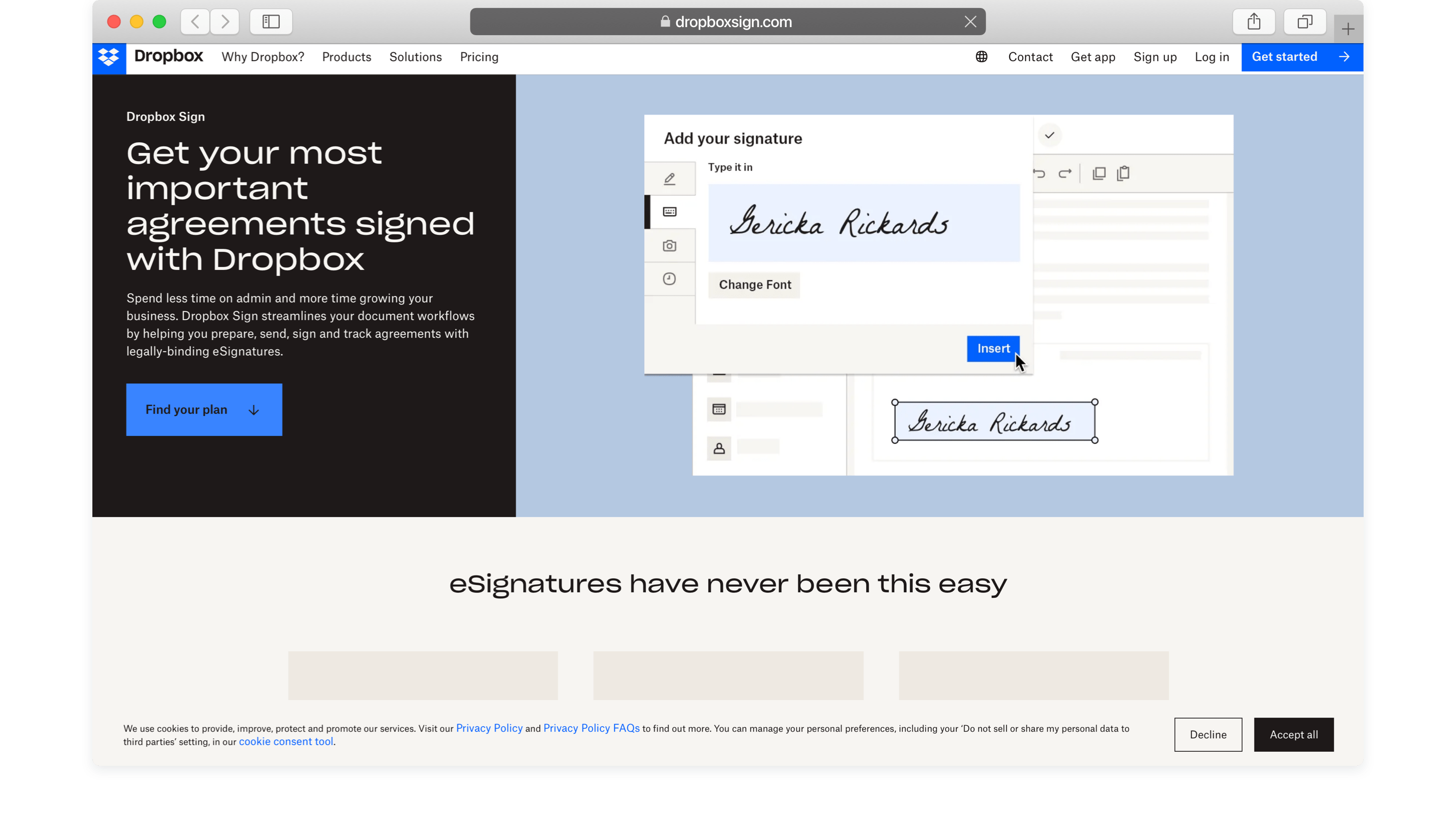Stop page loading with X icon
1456x830 pixels.
970,22
